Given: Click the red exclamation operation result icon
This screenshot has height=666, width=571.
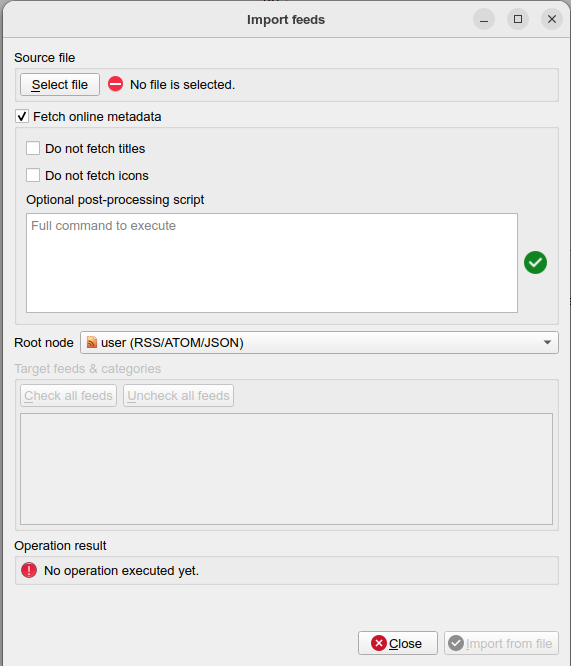Looking at the screenshot, I should (29, 570).
